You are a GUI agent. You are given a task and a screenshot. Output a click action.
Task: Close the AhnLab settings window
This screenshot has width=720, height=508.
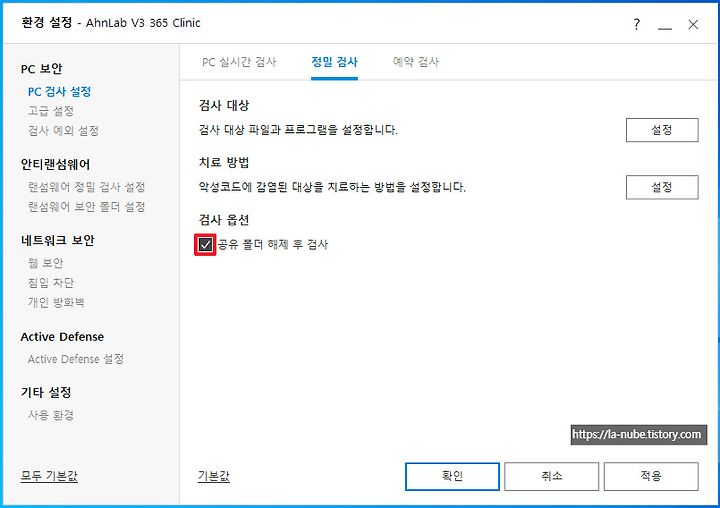(693, 24)
